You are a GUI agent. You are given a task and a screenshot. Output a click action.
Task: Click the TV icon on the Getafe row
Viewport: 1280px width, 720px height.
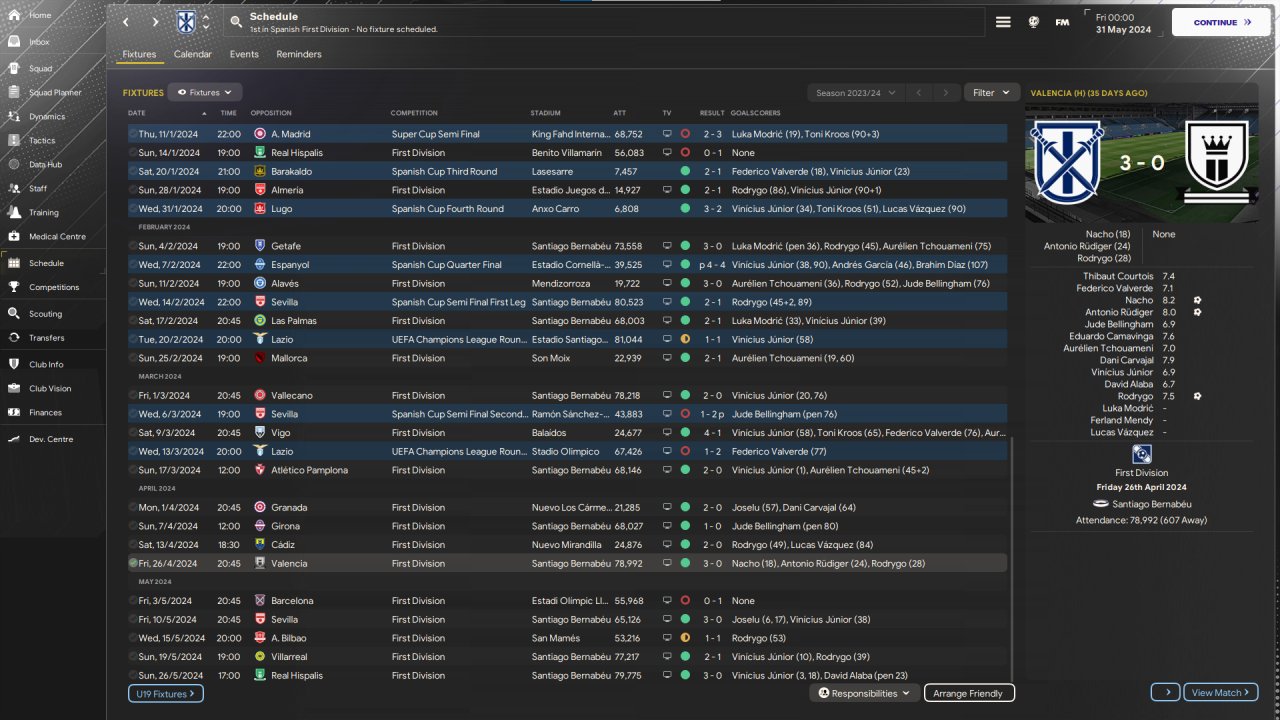tap(667, 246)
